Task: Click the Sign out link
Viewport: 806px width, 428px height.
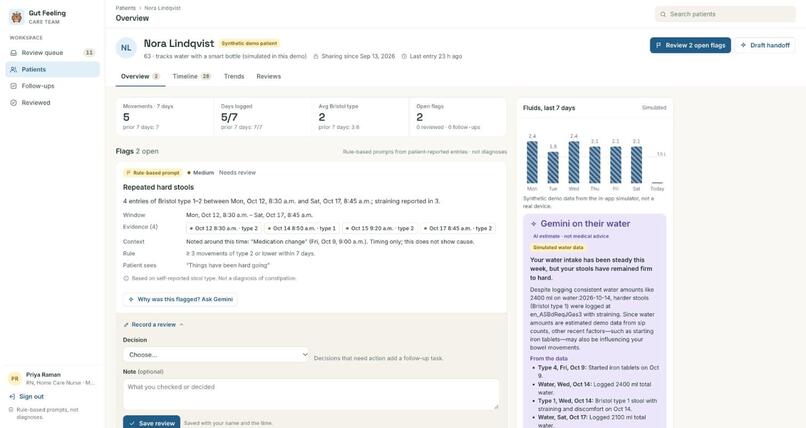Action: point(27,397)
